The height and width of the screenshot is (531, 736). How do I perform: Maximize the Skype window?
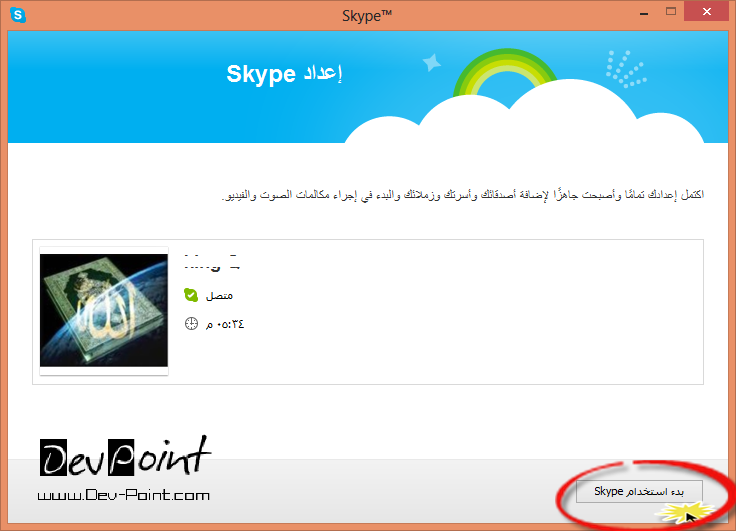671,12
